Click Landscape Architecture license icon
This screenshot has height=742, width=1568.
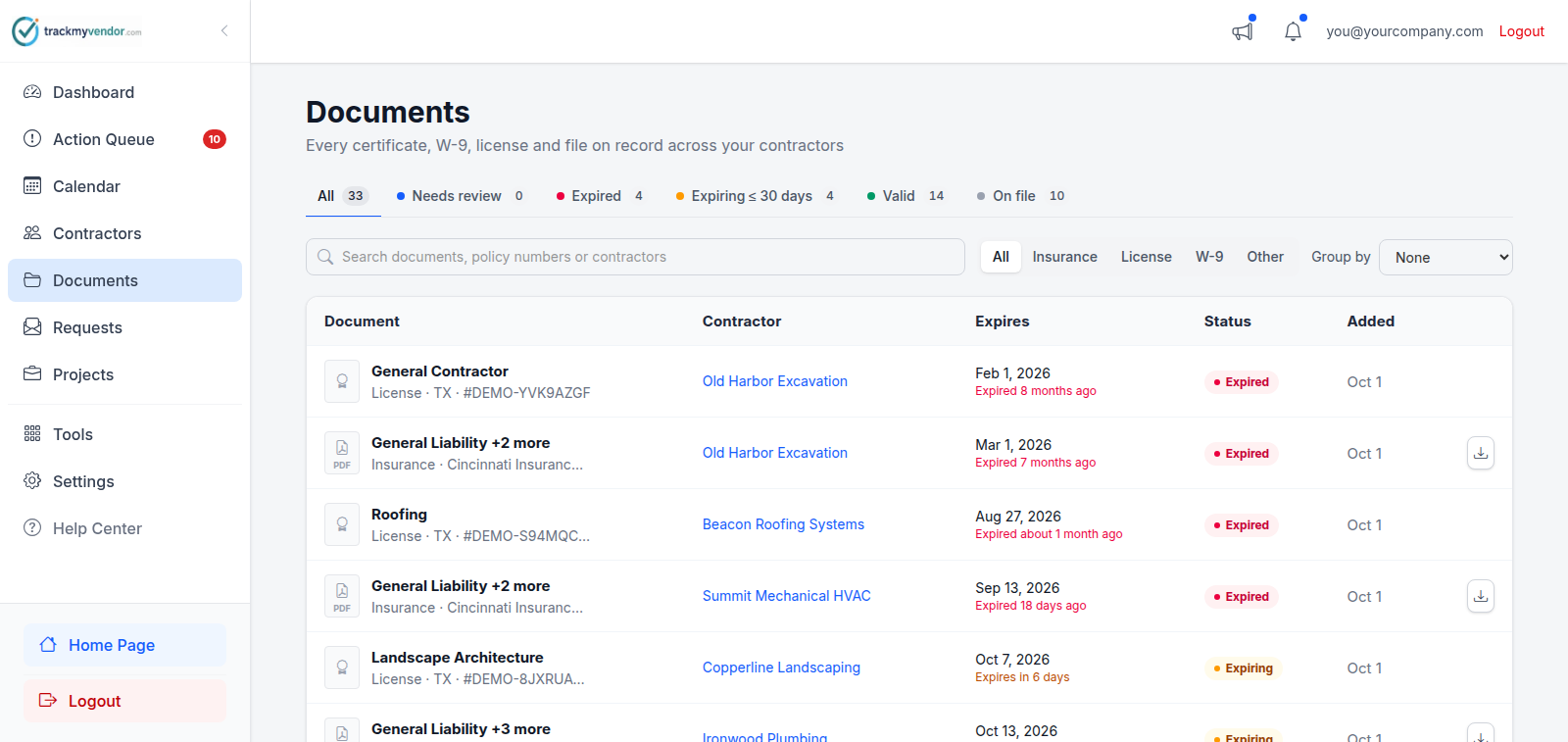click(x=342, y=668)
